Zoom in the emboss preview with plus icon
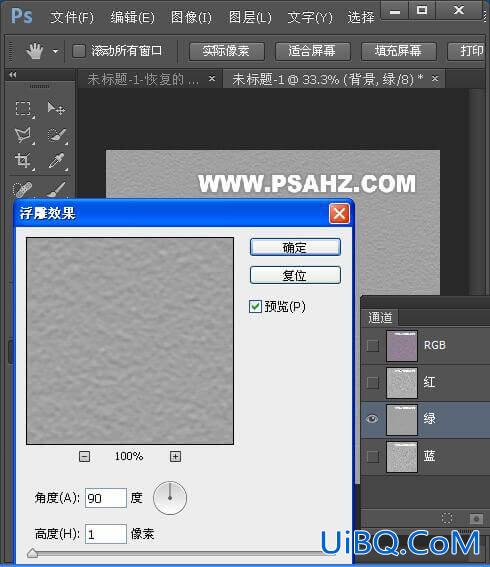490x567 pixels. (175, 456)
